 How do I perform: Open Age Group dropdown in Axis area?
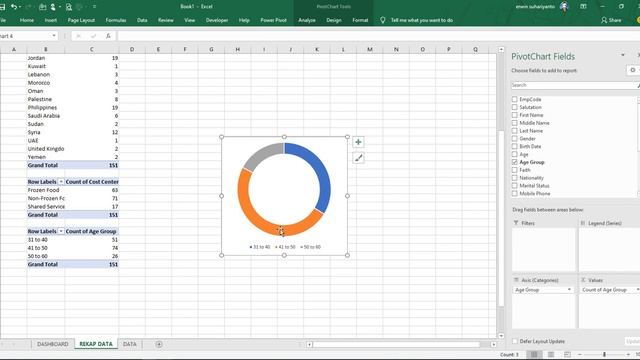569,290
